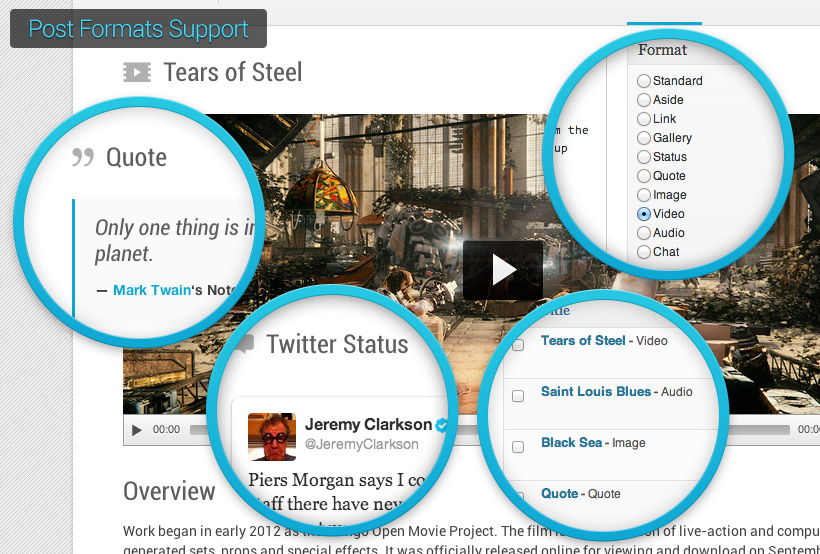This screenshot has height=554, width=820.
Task: Click the Post Formats Support label
Action: (x=138, y=29)
